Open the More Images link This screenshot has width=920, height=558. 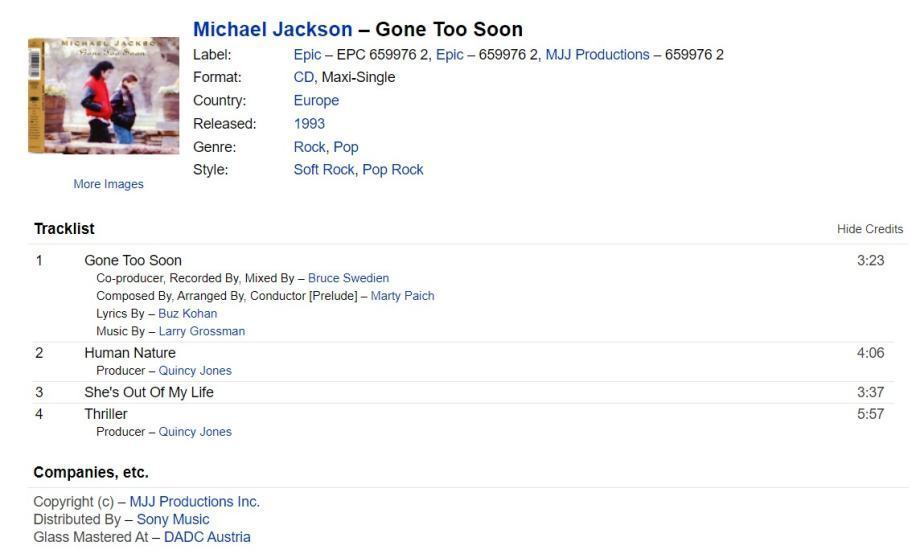pyautogui.click(x=108, y=184)
